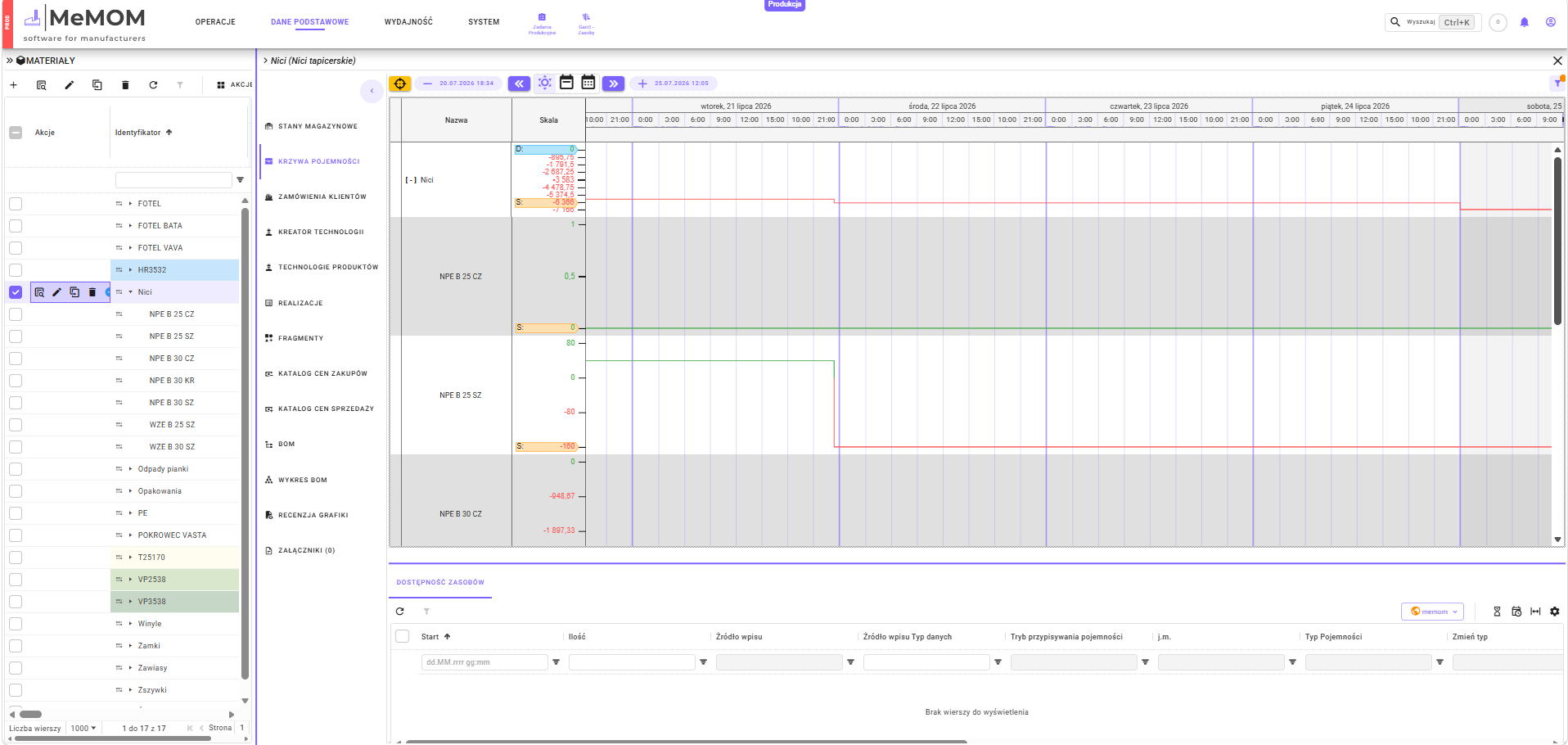Open the memom profile dropdown
Image resolution: width=1568 pixels, height=745 pixels.
click(1433, 612)
